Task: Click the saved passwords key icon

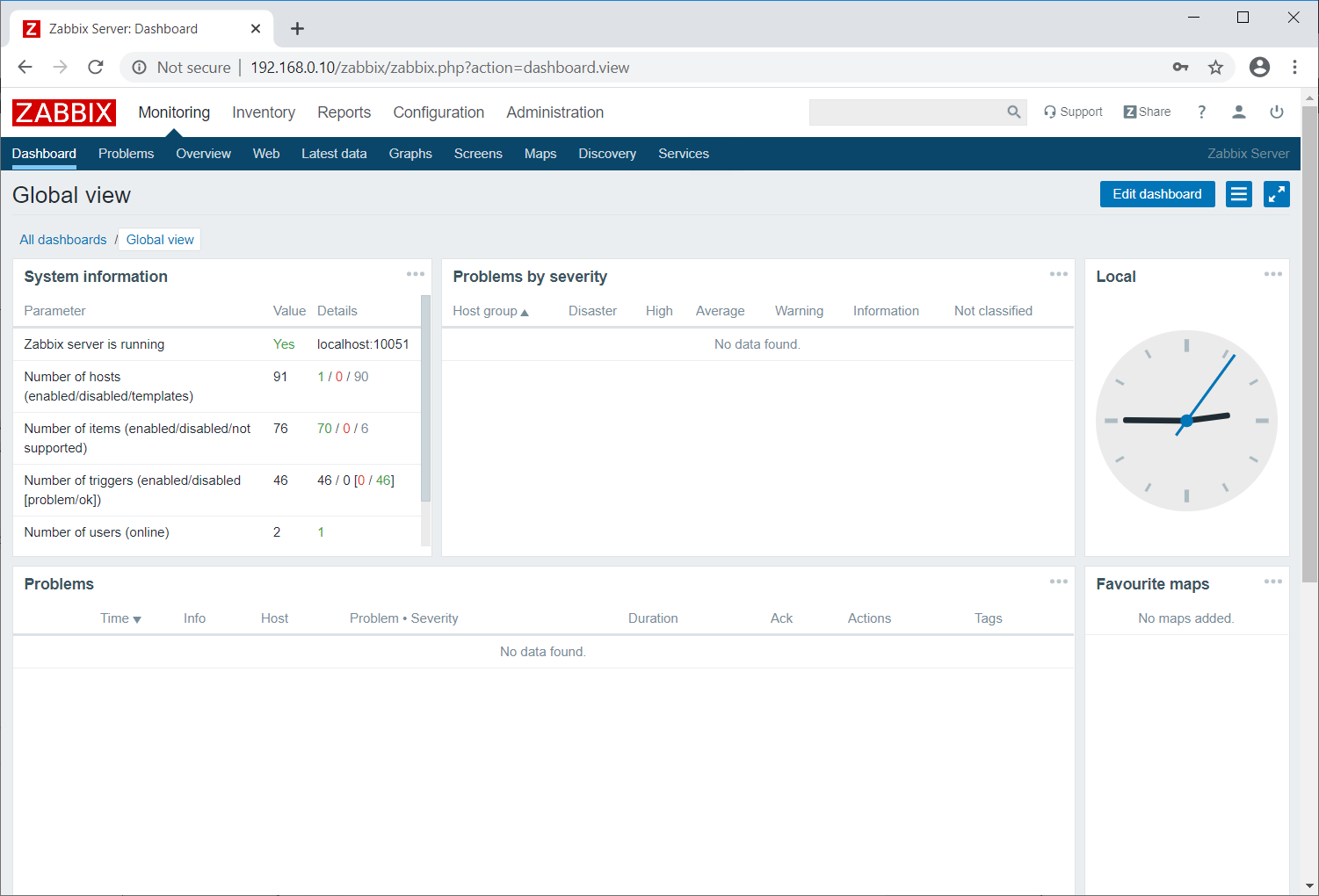Action: [1180, 68]
